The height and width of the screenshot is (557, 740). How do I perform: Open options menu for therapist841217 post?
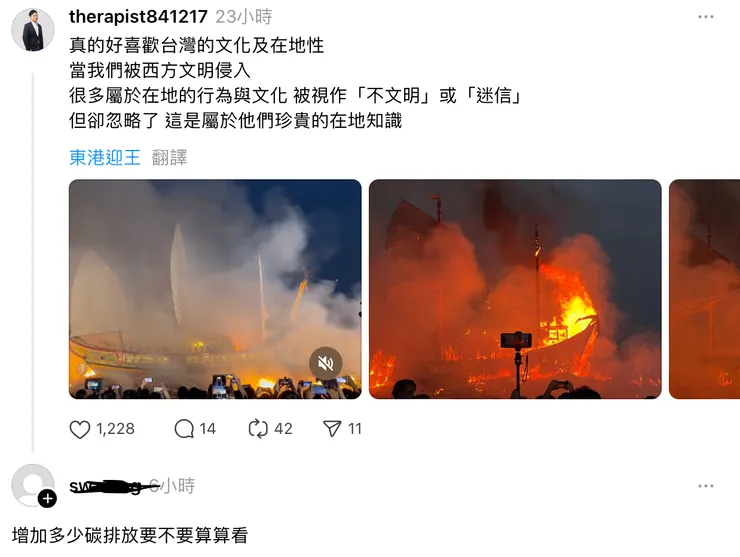point(706,17)
